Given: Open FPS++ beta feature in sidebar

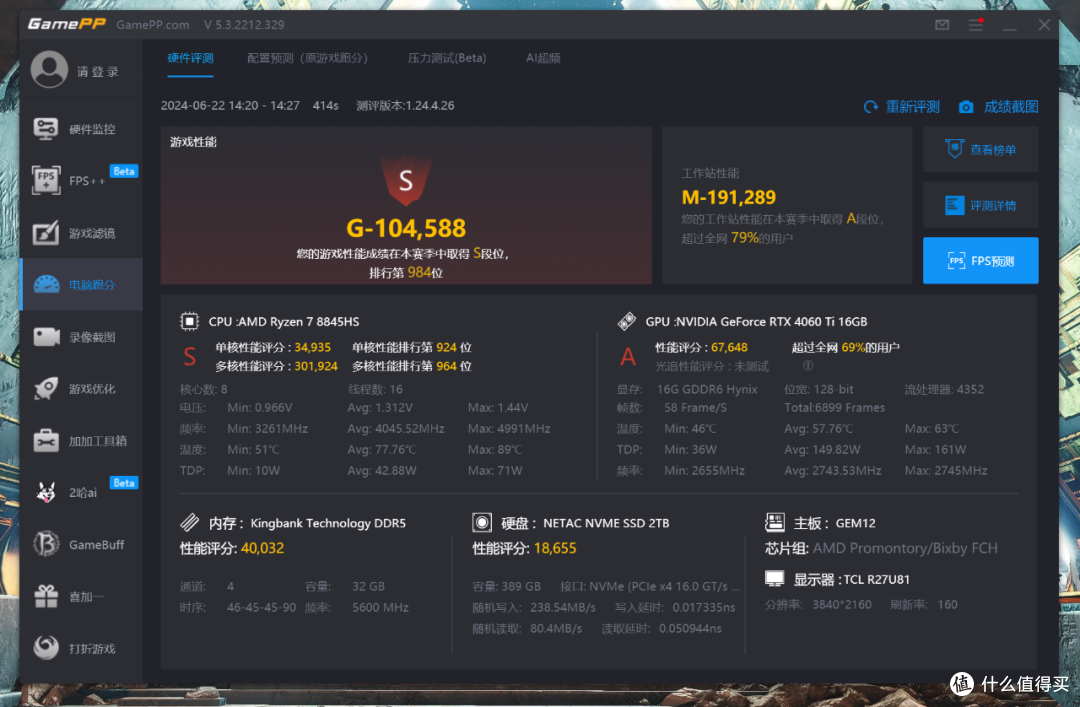Looking at the screenshot, I should [x=81, y=181].
